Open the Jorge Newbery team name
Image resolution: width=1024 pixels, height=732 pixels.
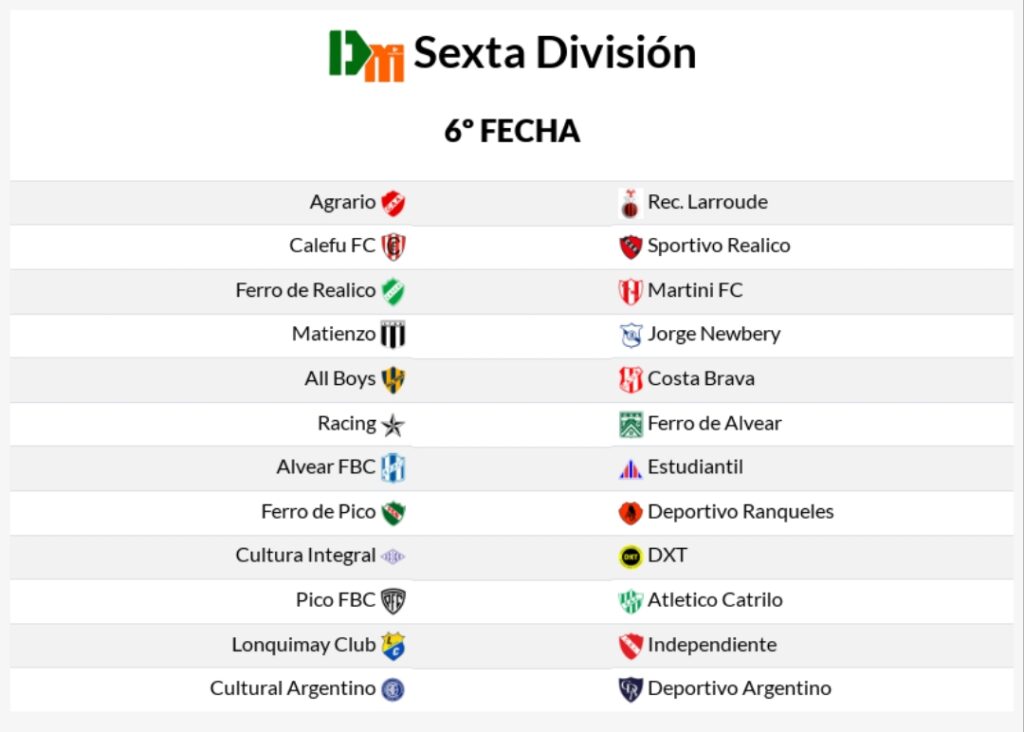714,334
